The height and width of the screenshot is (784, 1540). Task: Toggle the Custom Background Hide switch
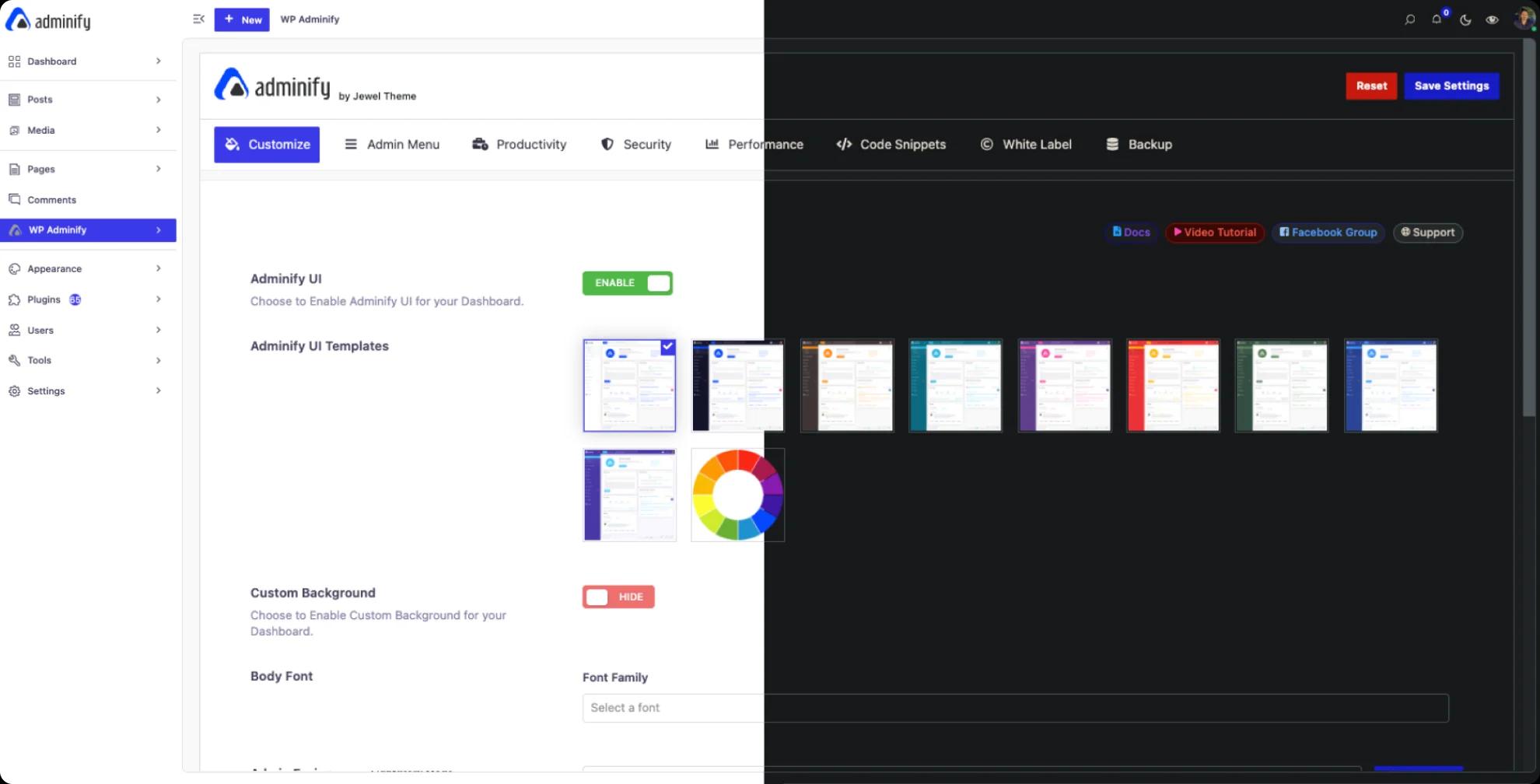point(618,597)
